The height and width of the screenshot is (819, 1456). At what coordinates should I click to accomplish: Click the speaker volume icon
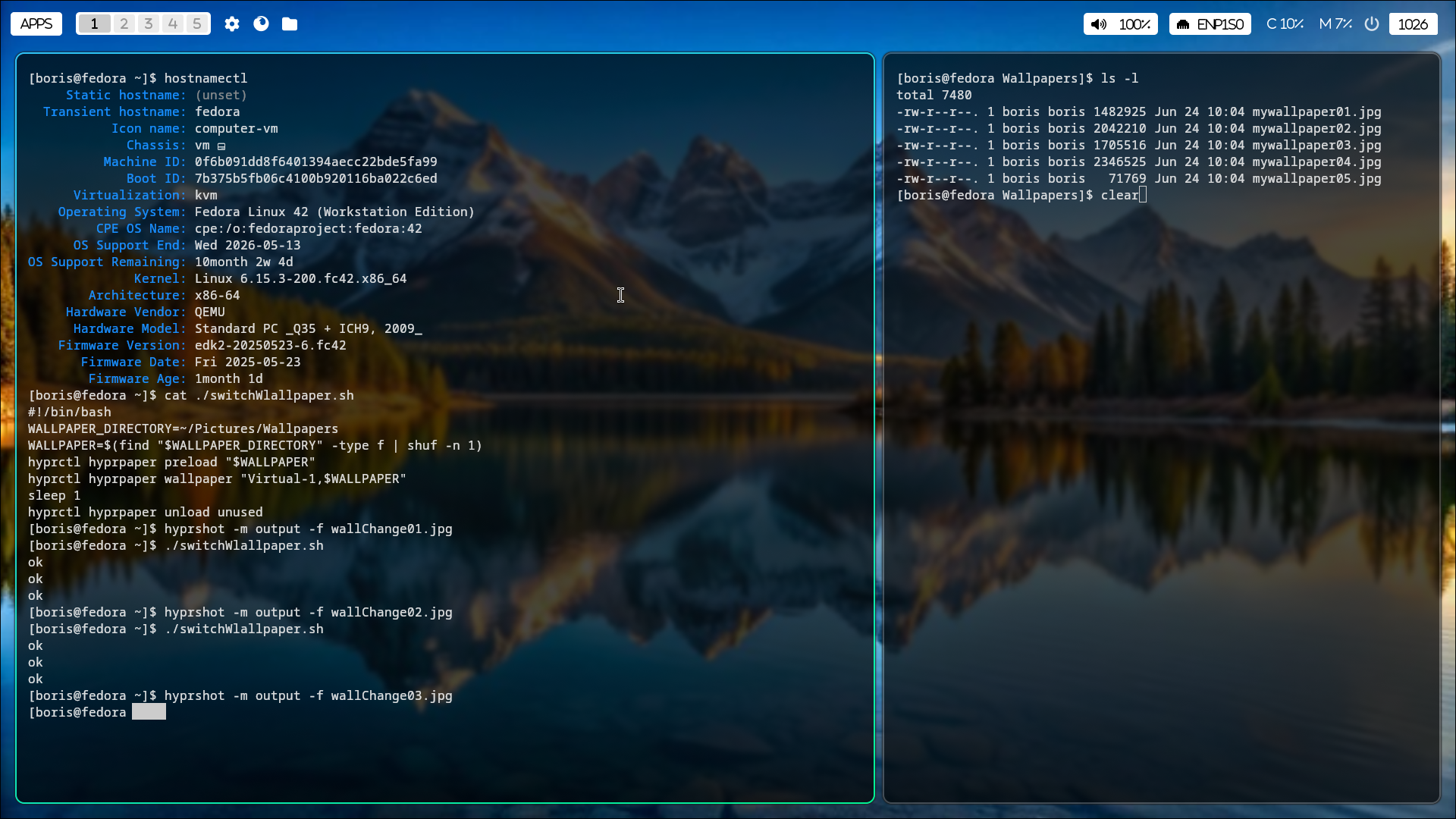pos(1099,24)
